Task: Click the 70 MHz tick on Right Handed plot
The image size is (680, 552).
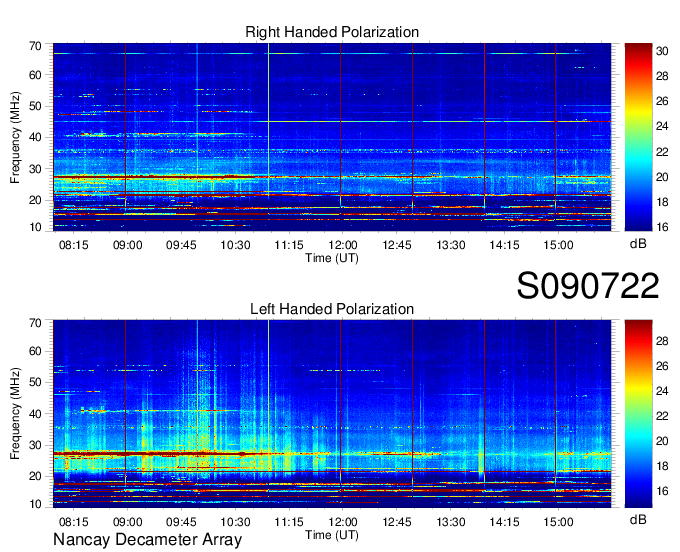Action: (x=35, y=46)
